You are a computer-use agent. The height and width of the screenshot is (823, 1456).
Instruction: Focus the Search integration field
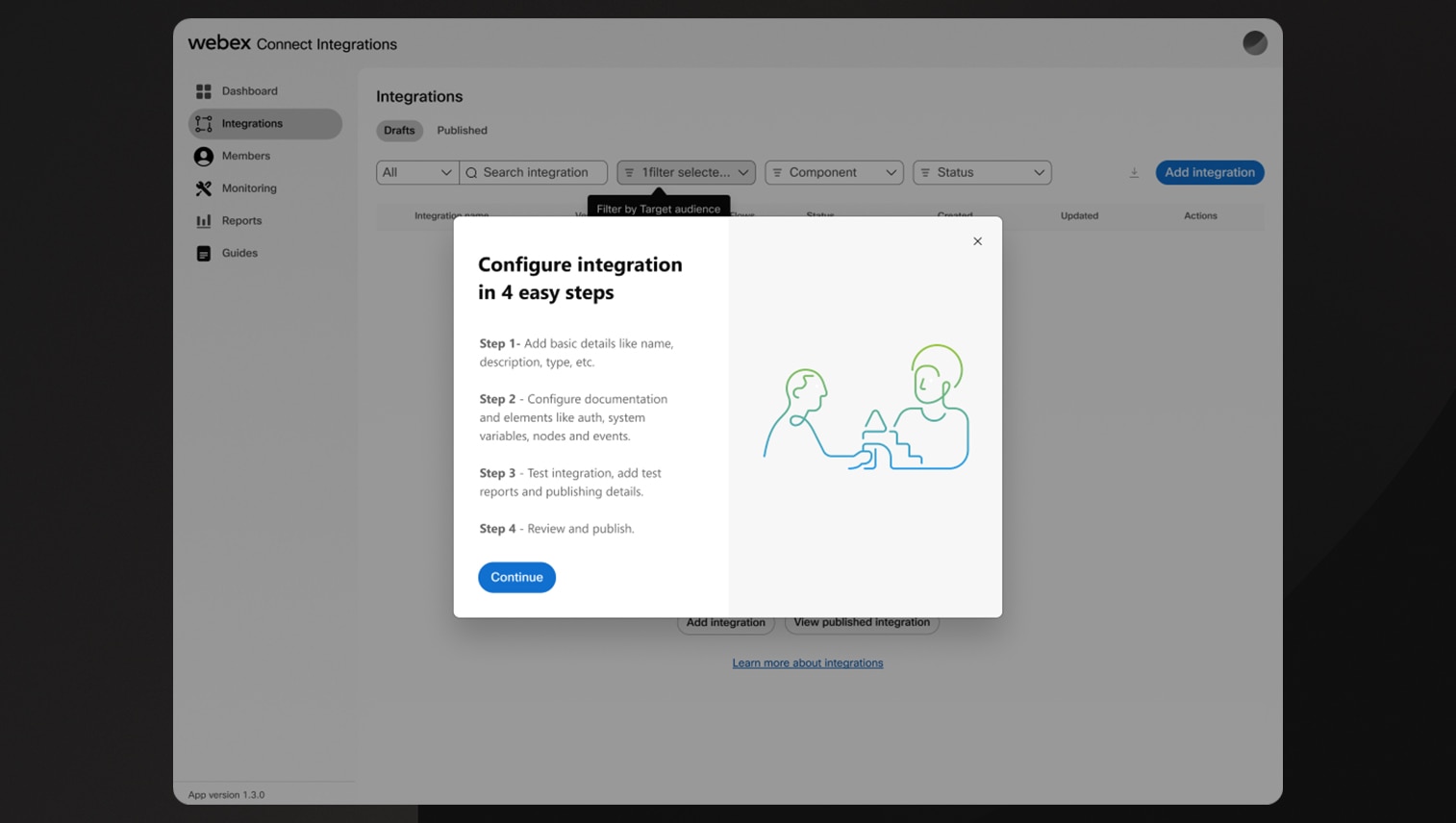click(533, 172)
